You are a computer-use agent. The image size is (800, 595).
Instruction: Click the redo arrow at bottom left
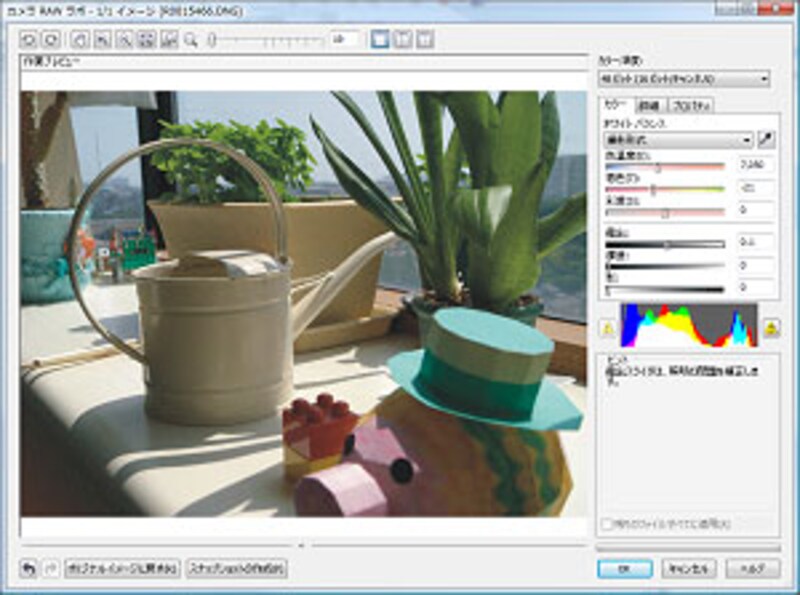51,568
